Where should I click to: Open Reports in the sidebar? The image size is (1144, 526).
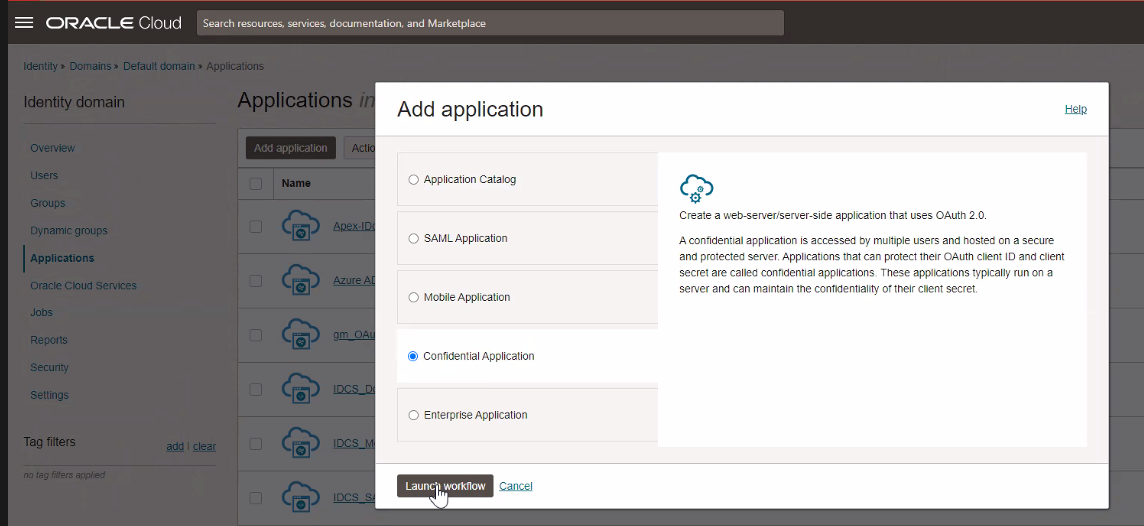49,340
